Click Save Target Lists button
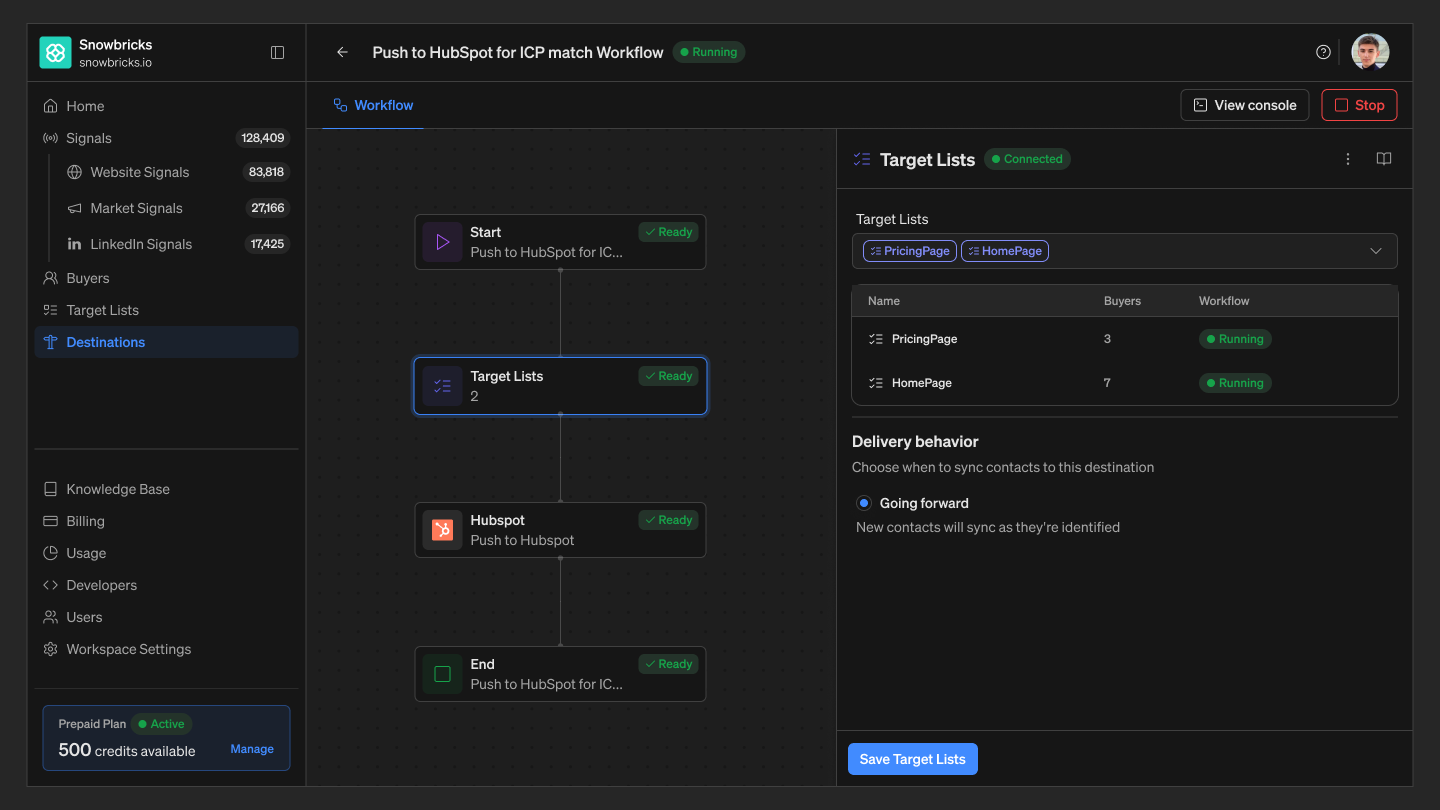 [x=913, y=759]
